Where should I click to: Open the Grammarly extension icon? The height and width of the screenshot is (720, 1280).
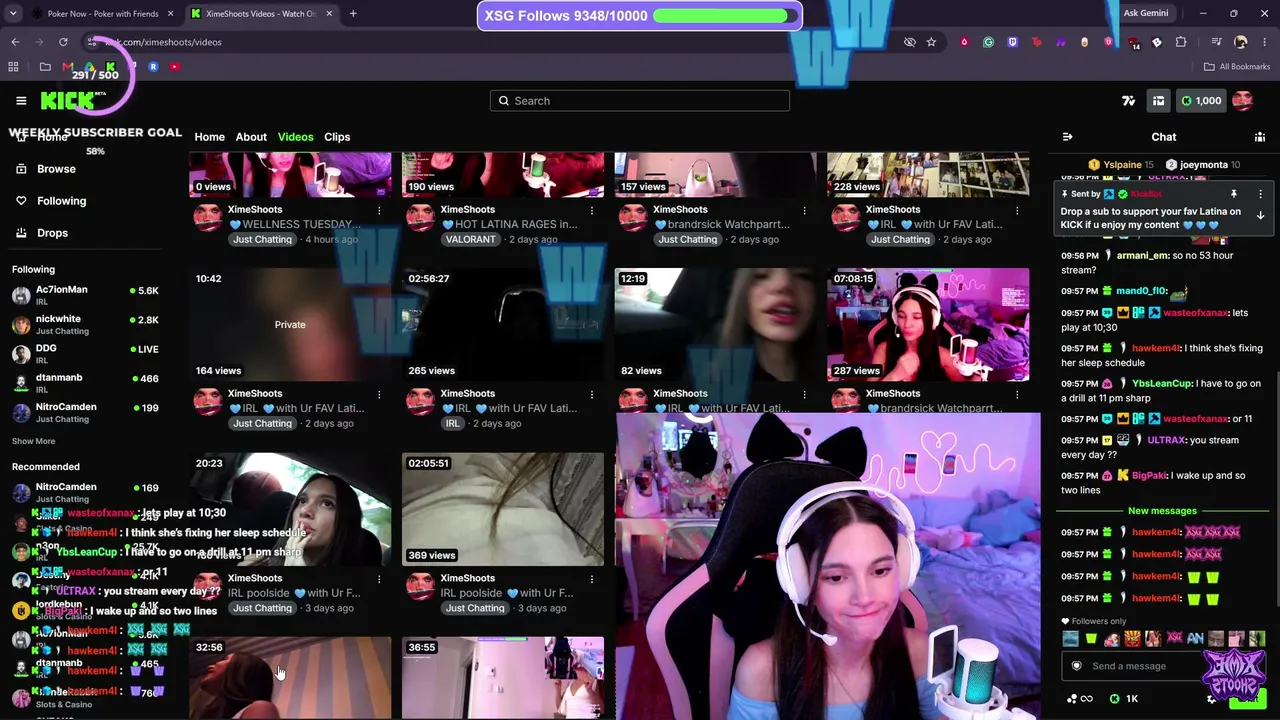pyautogui.click(x=988, y=42)
